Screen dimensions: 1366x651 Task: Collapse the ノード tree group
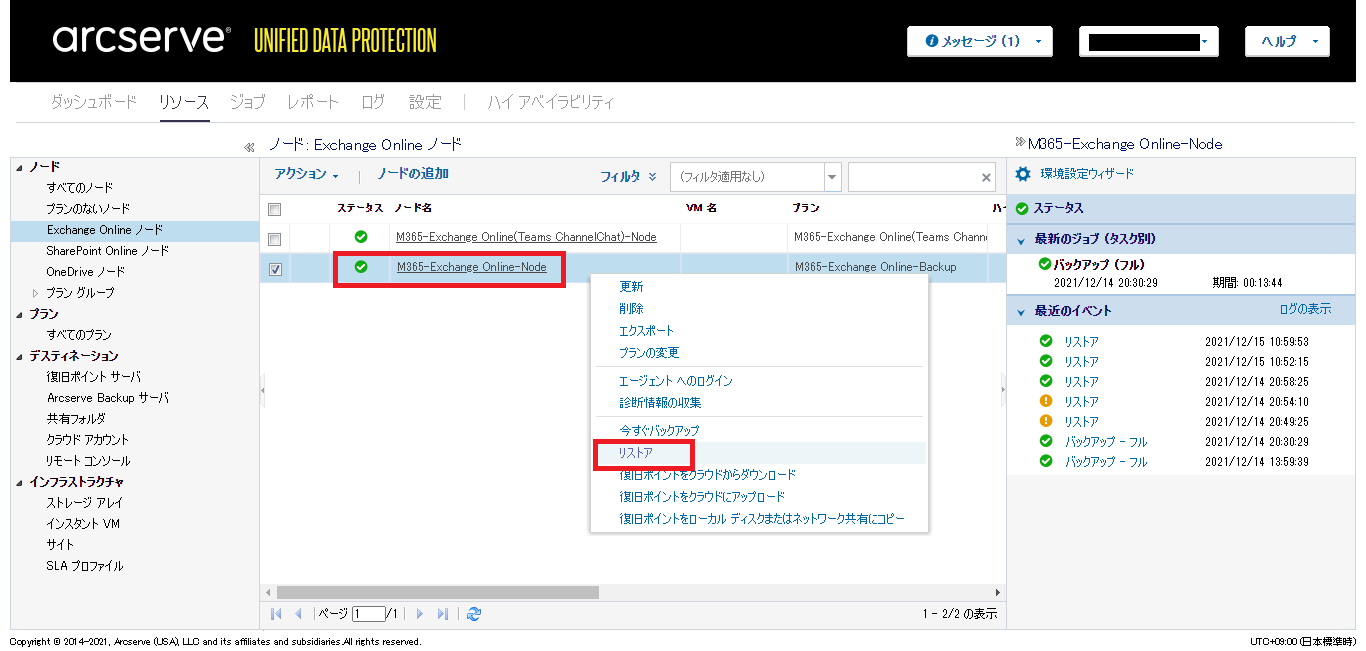(x=20, y=167)
